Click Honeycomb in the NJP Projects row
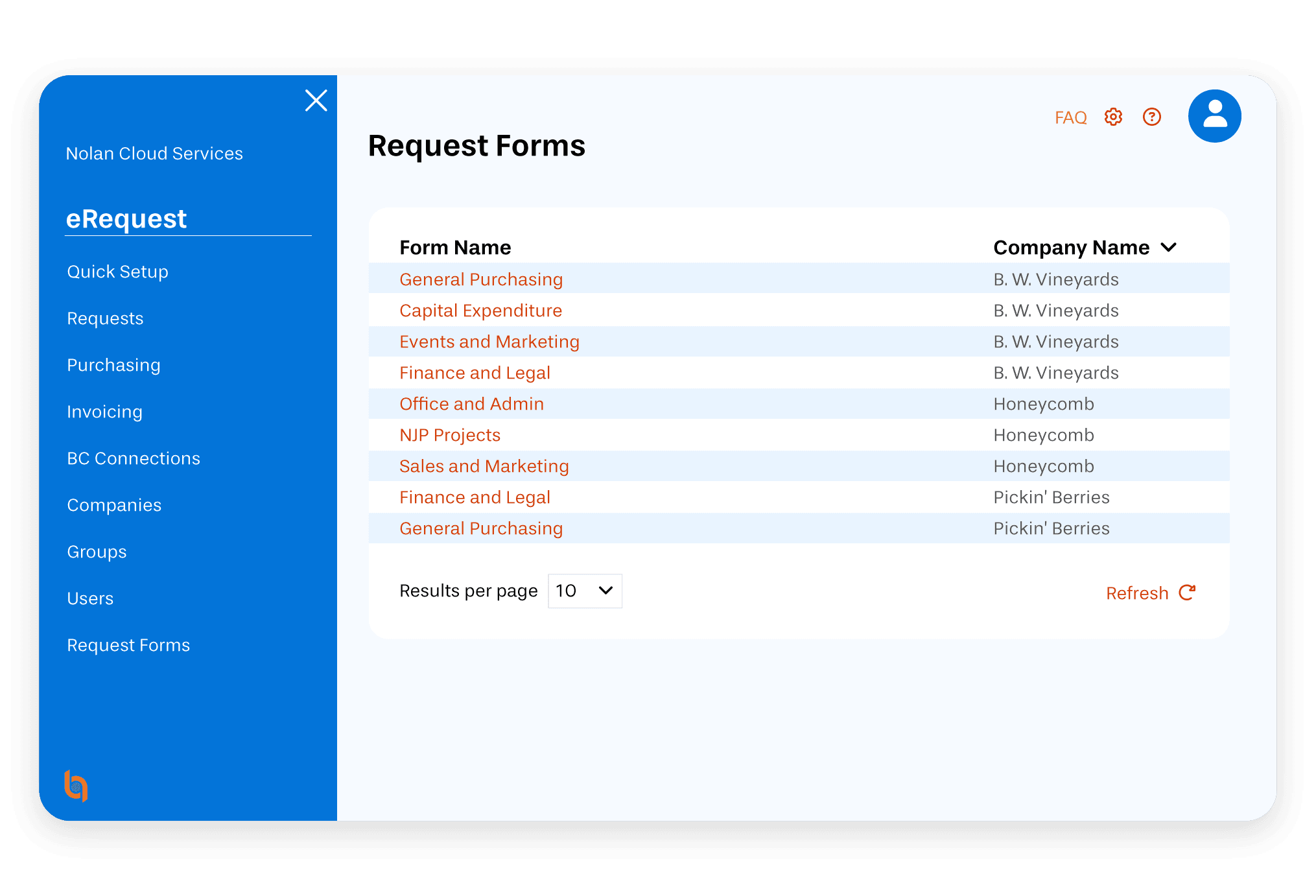 [x=1044, y=435]
